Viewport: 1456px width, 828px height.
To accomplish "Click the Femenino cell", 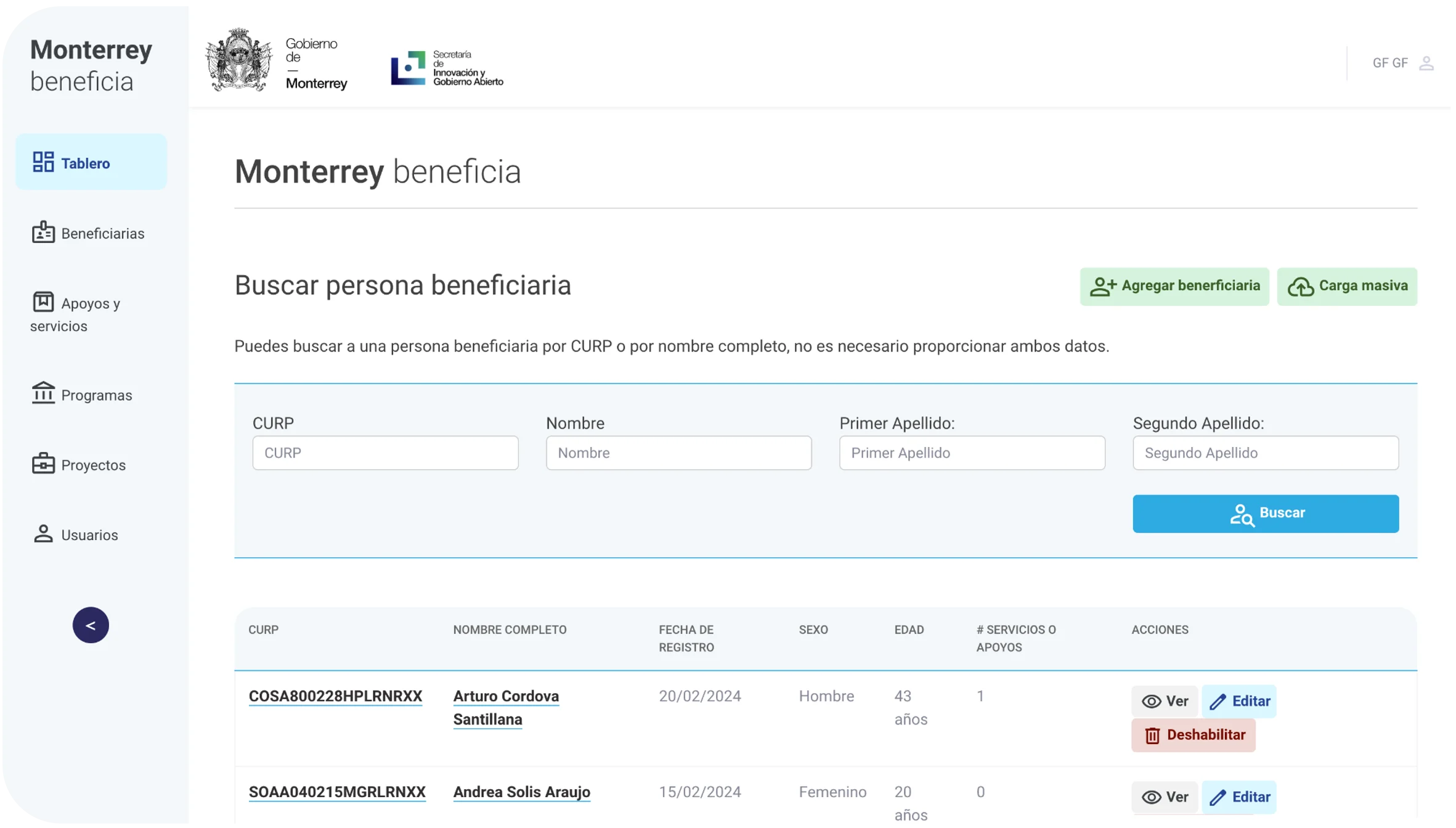I will click(x=832, y=792).
